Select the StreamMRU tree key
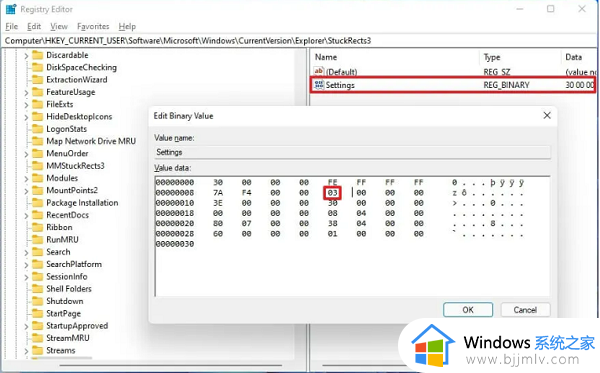This screenshot has width=600, height=373. click(x=68, y=338)
